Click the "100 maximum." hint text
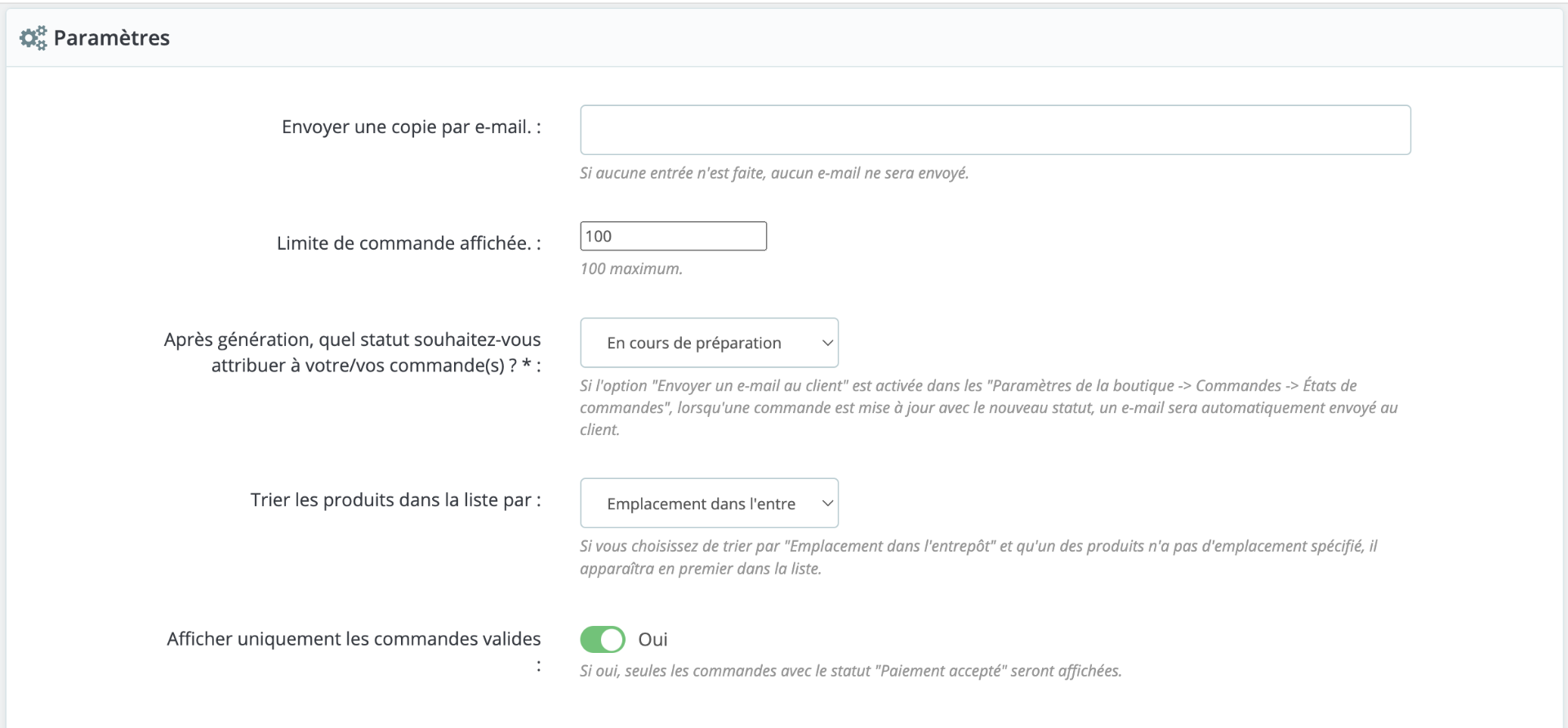Image resolution: width=1568 pixels, height=728 pixels. click(x=631, y=269)
